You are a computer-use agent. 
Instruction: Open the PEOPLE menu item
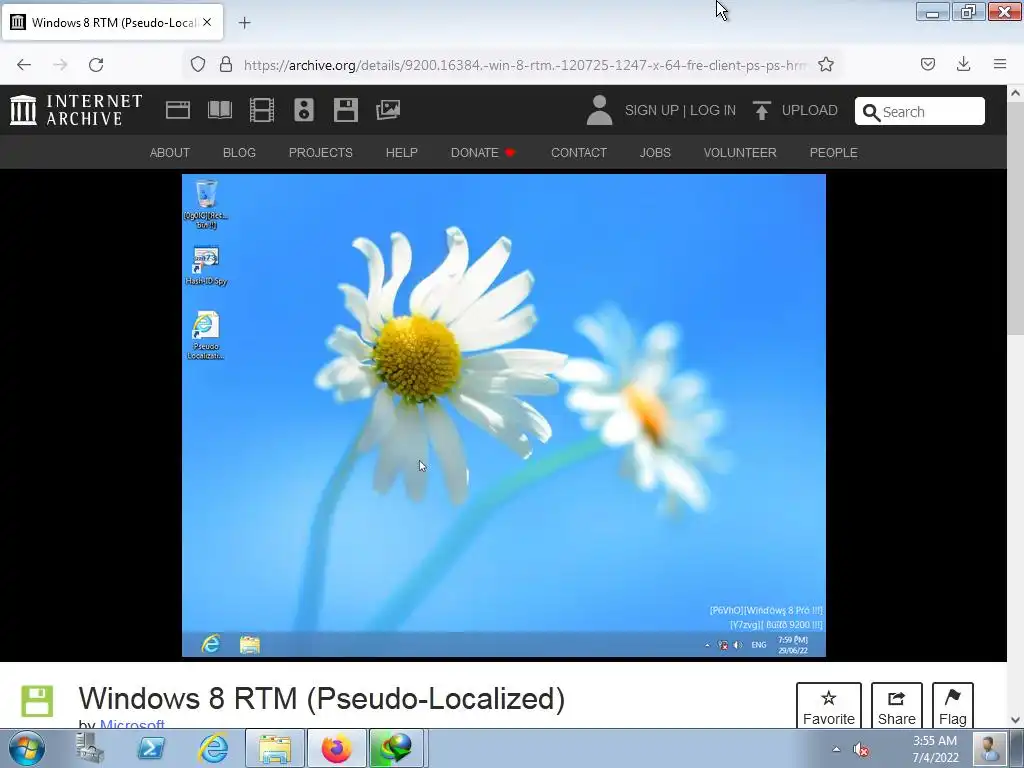tap(833, 153)
